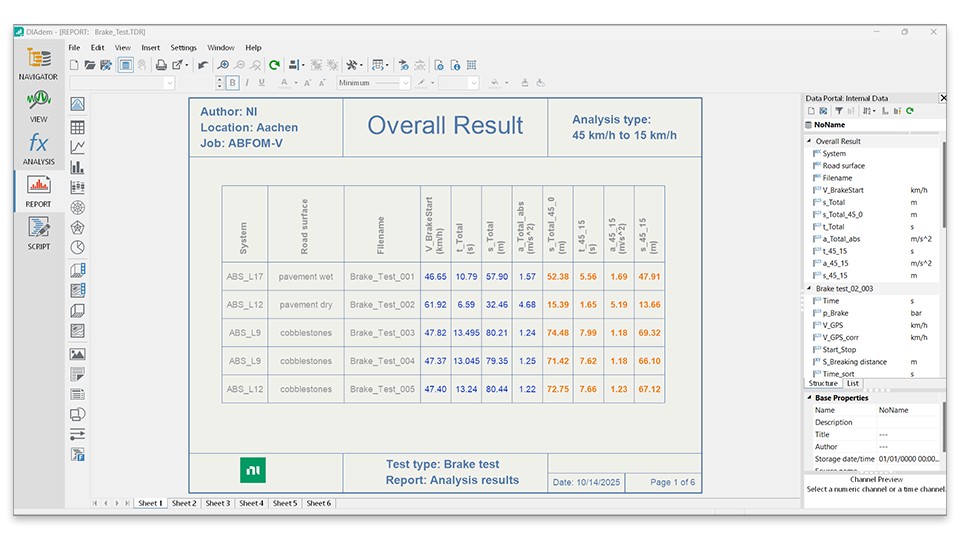Open the font color dropdown arrow
960x540 pixels.
tap(295, 83)
